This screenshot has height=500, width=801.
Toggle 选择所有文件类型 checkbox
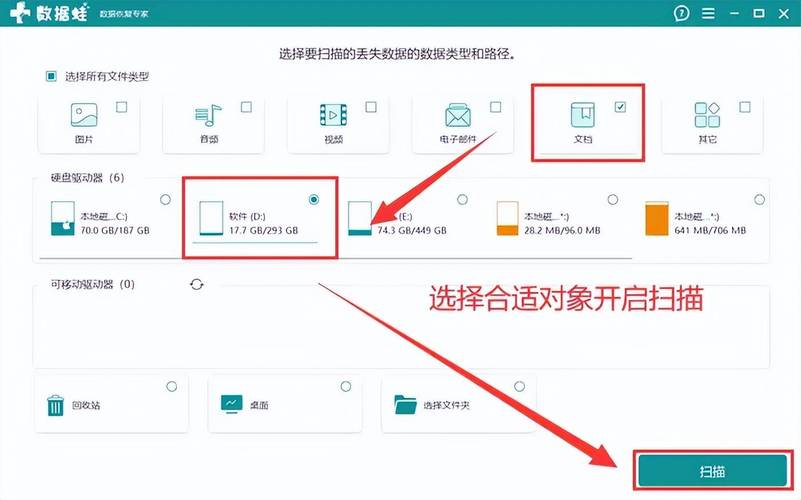pyautogui.click(x=51, y=76)
